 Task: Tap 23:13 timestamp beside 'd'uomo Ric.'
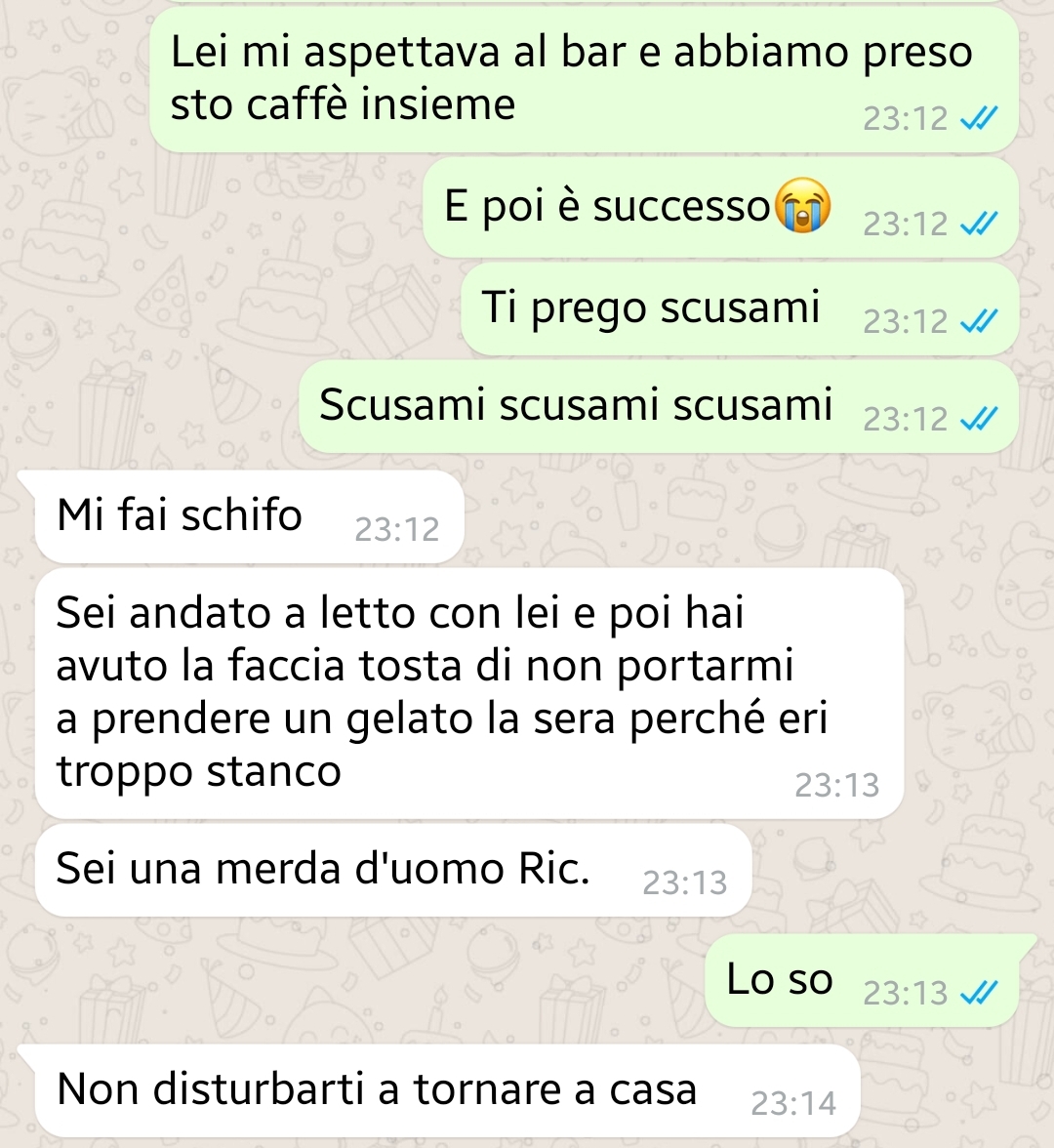[684, 883]
